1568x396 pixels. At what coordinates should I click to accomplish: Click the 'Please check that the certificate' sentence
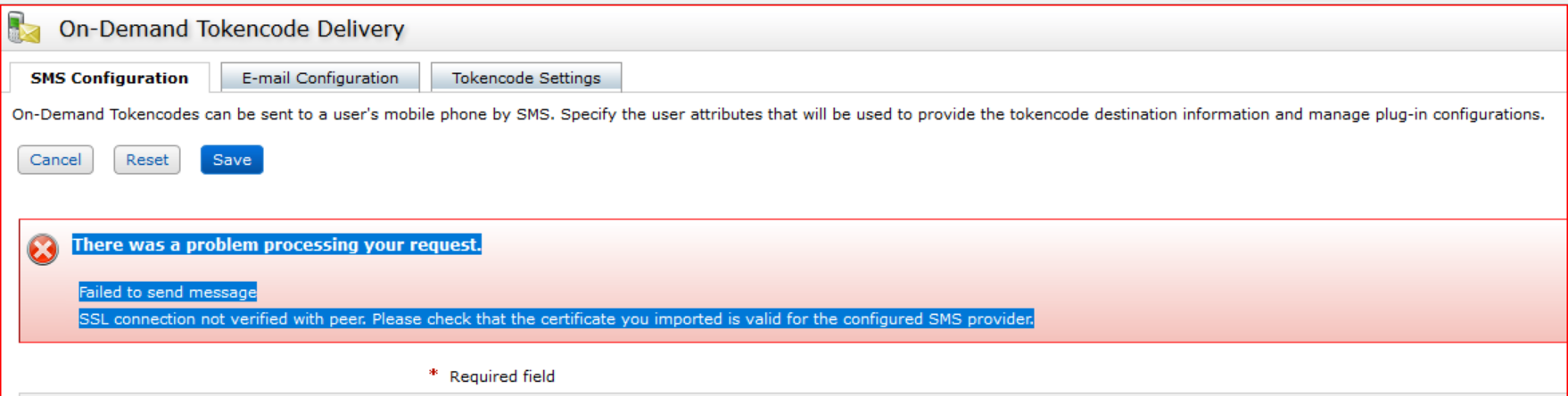(553, 318)
